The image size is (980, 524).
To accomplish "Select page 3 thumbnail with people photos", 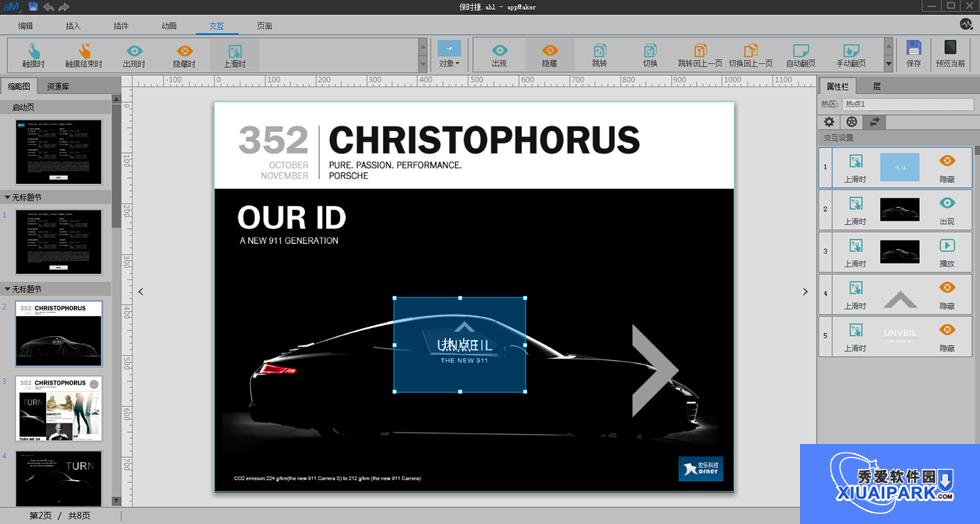I will click(59, 408).
